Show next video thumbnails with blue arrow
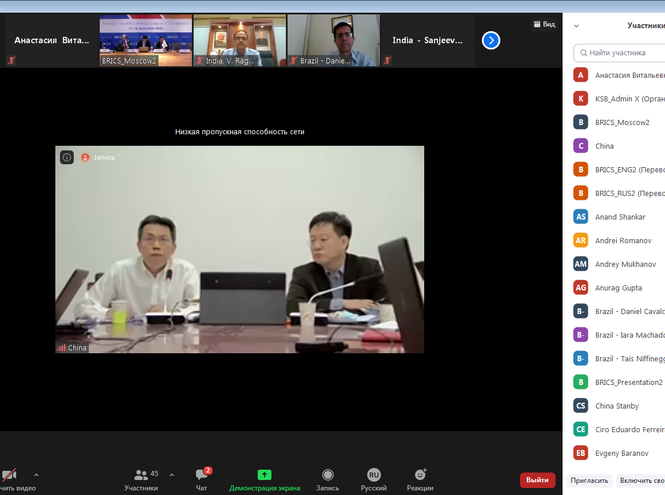The width and height of the screenshot is (665, 495). [x=491, y=40]
